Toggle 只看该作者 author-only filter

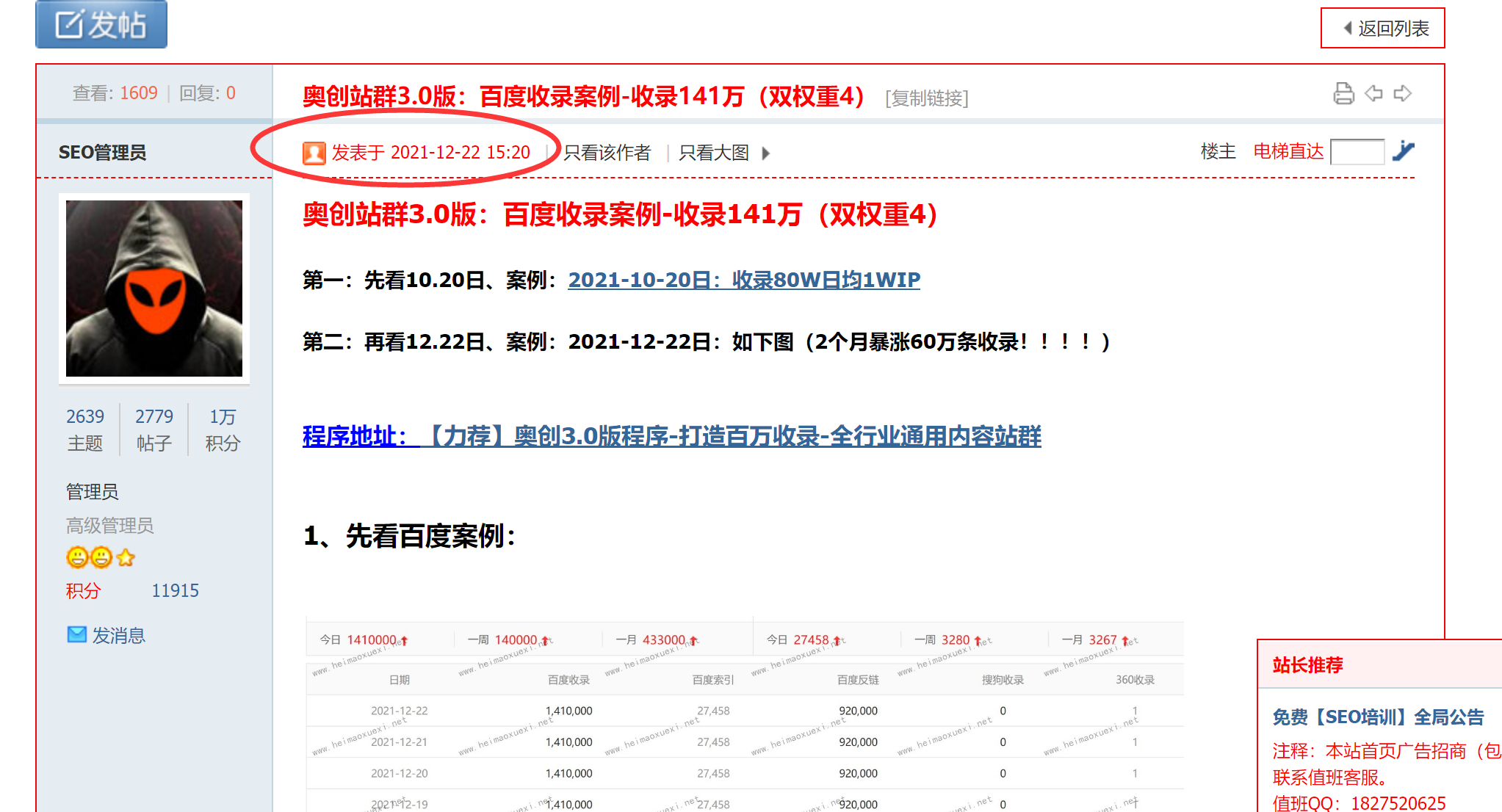click(x=606, y=153)
